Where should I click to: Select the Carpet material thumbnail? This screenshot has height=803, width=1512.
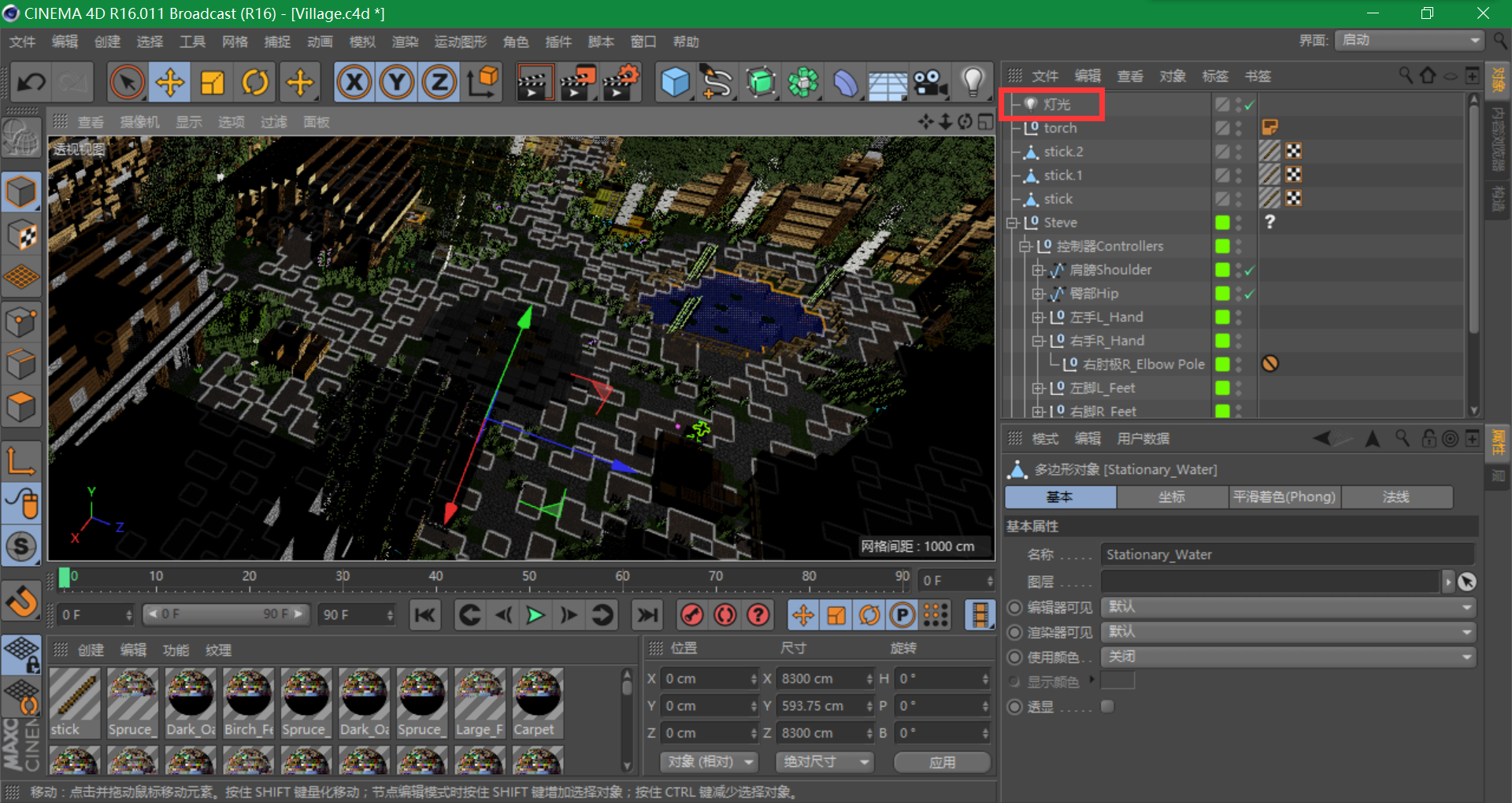538,703
